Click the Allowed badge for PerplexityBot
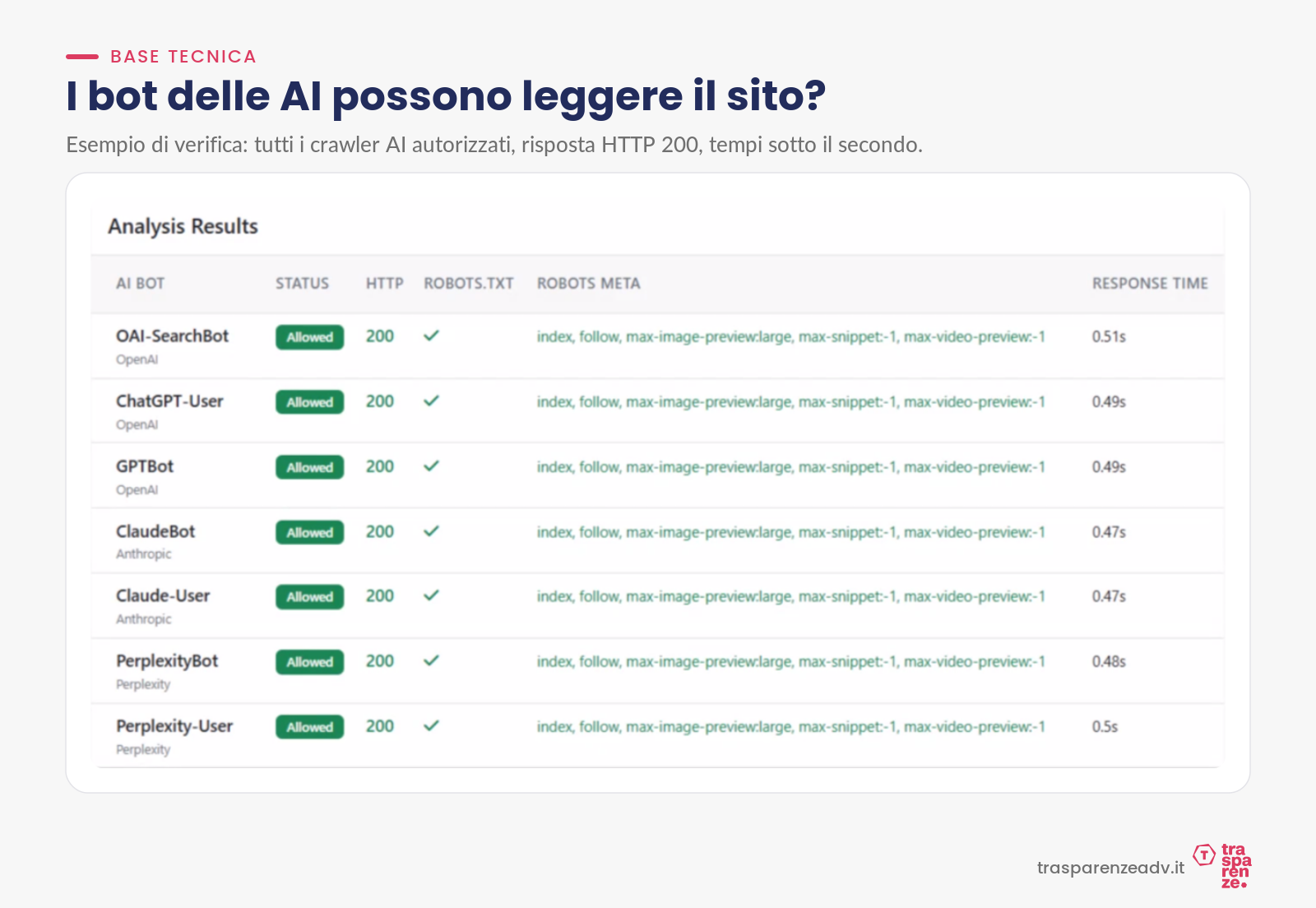The width and height of the screenshot is (1316, 908). [309, 662]
